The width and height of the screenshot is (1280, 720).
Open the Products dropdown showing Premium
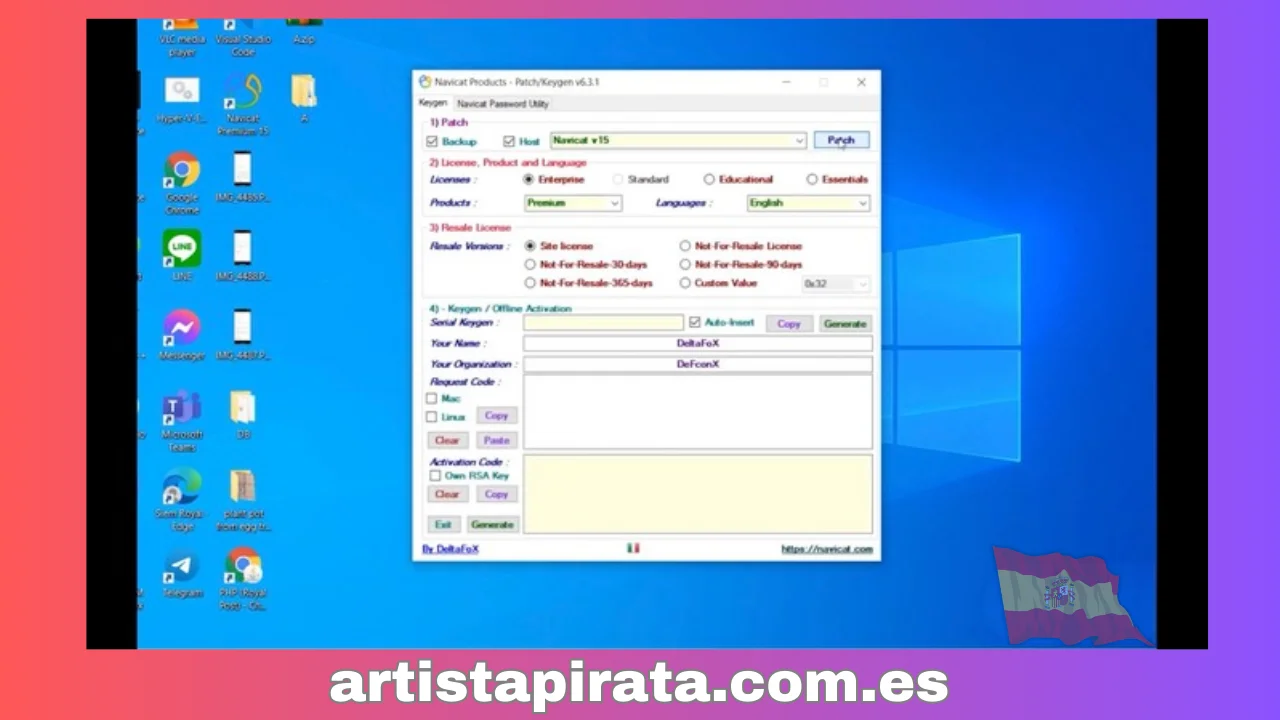[573, 203]
